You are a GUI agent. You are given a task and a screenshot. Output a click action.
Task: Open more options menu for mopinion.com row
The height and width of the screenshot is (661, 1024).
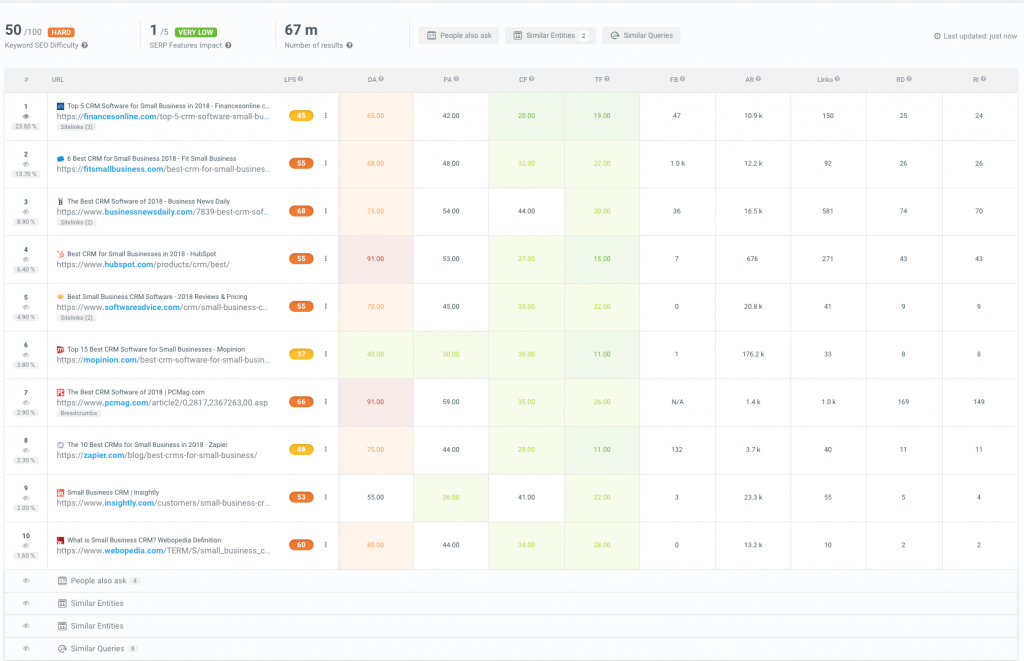(325, 354)
